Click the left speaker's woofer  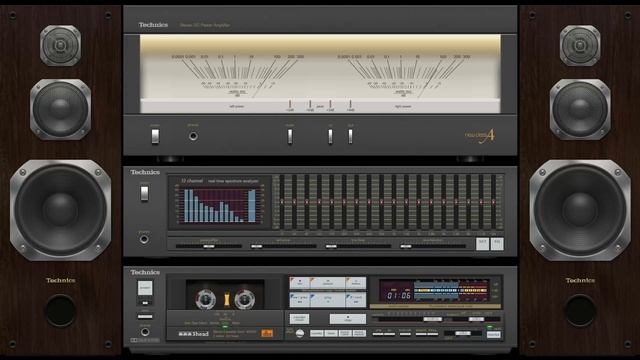point(60,210)
